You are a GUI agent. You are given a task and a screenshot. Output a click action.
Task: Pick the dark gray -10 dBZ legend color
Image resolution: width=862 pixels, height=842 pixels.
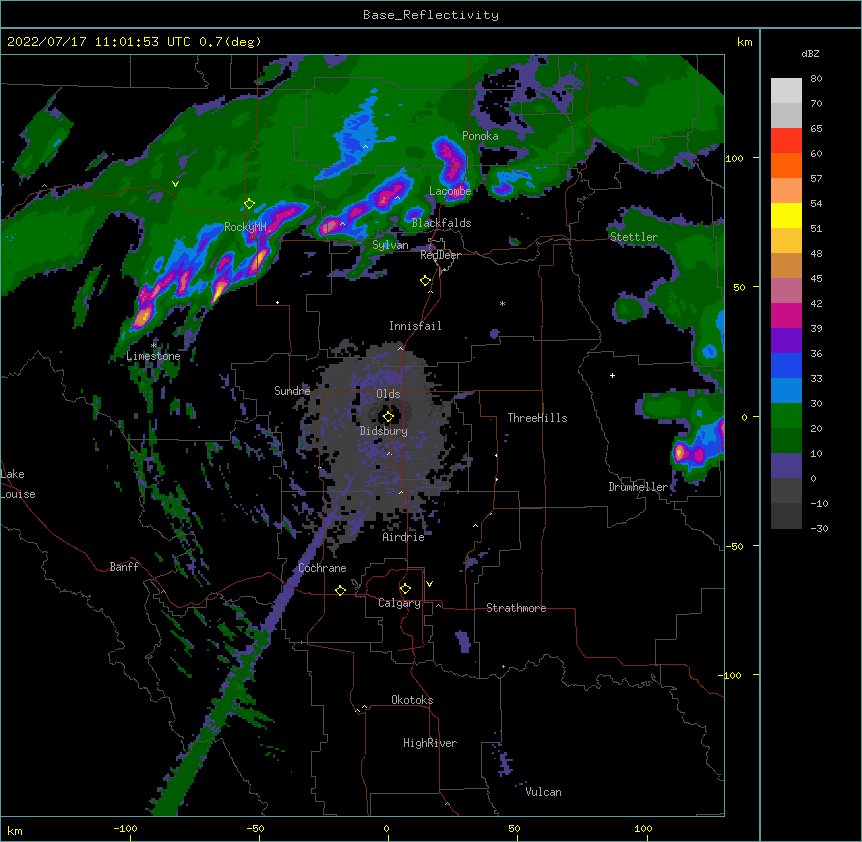click(x=786, y=516)
